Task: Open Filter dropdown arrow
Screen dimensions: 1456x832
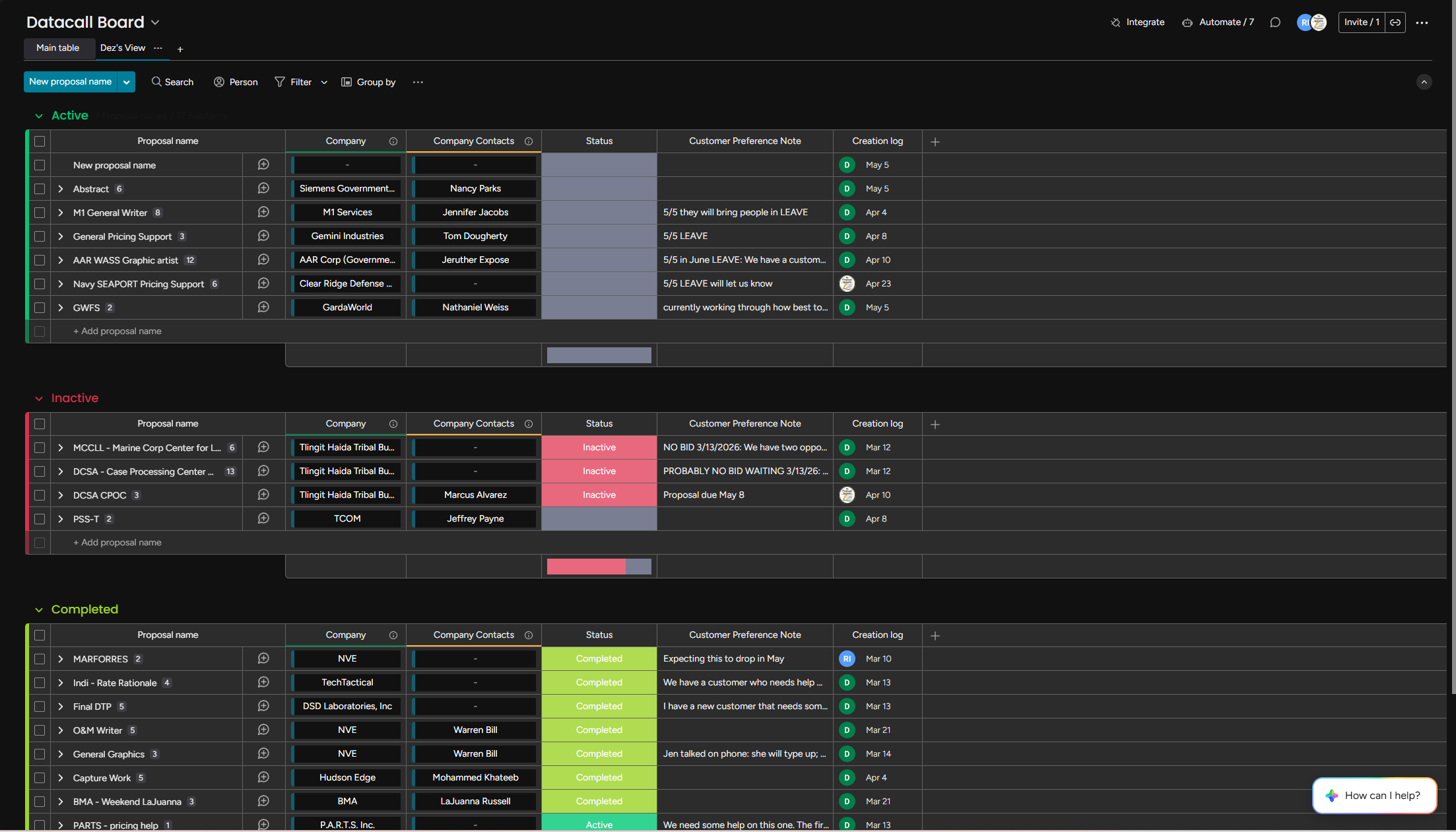Action: pos(324,83)
